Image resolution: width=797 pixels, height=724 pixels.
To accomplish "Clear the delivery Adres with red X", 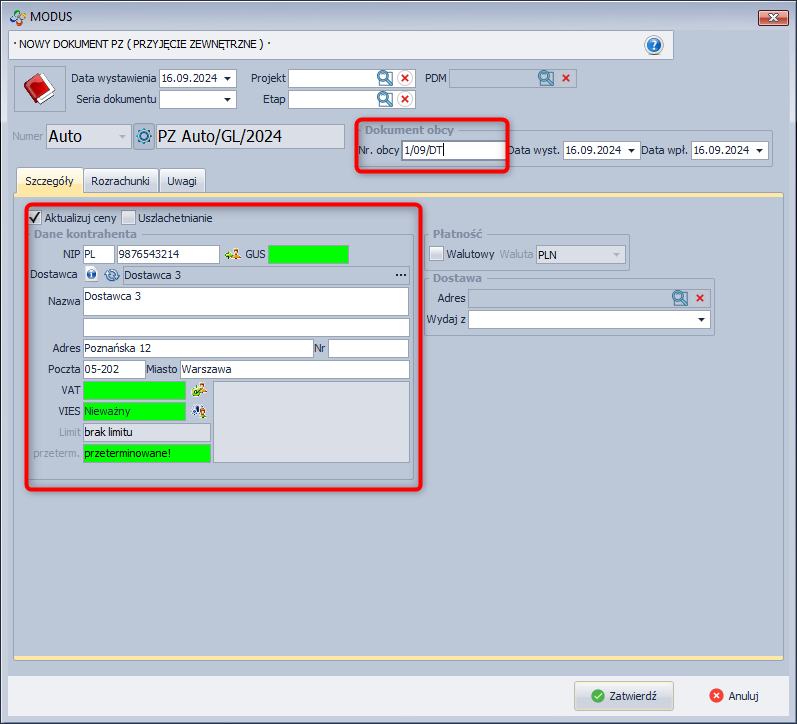I will point(700,298).
